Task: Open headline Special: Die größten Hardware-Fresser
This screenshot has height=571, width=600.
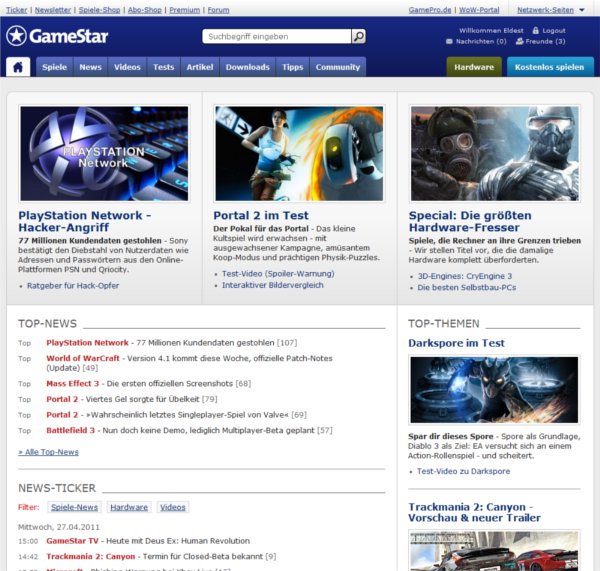Action: coord(470,222)
